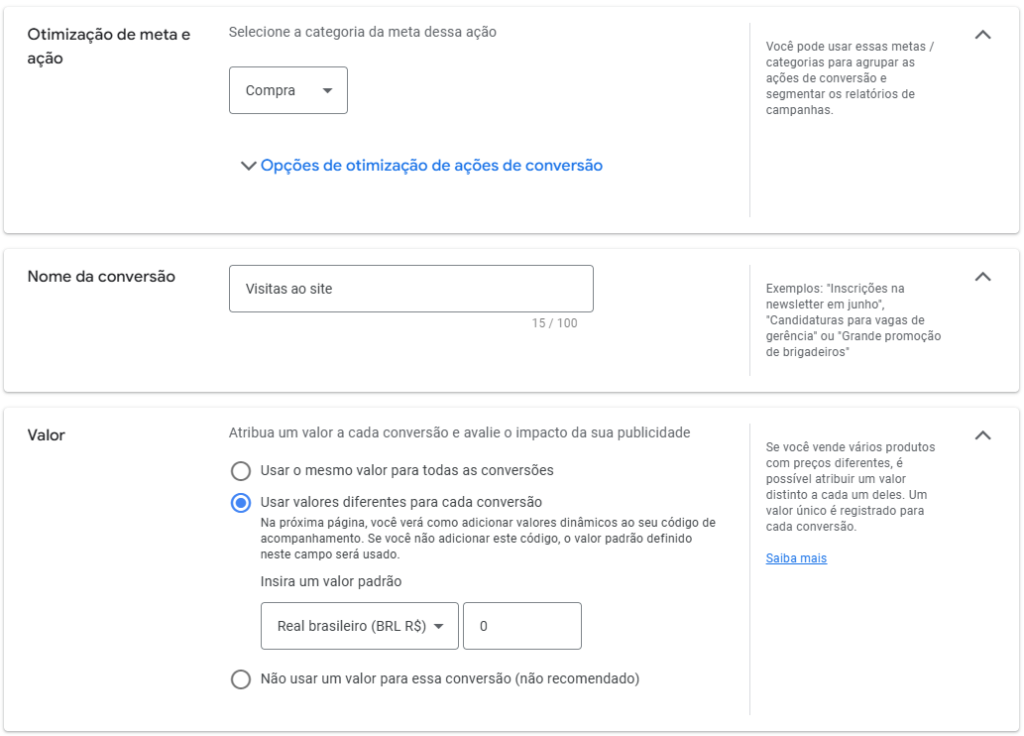The height and width of the screenshot is (736, 1024).
Task: Click the default value field showing '0'
Action: [x=522, y=625]
